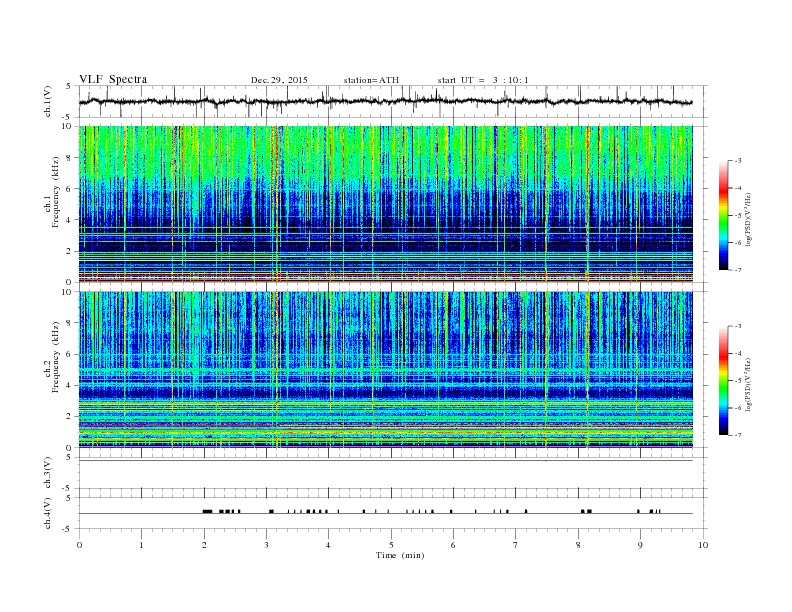Click the ch.2 spectrogram plot area

point(385,370)
